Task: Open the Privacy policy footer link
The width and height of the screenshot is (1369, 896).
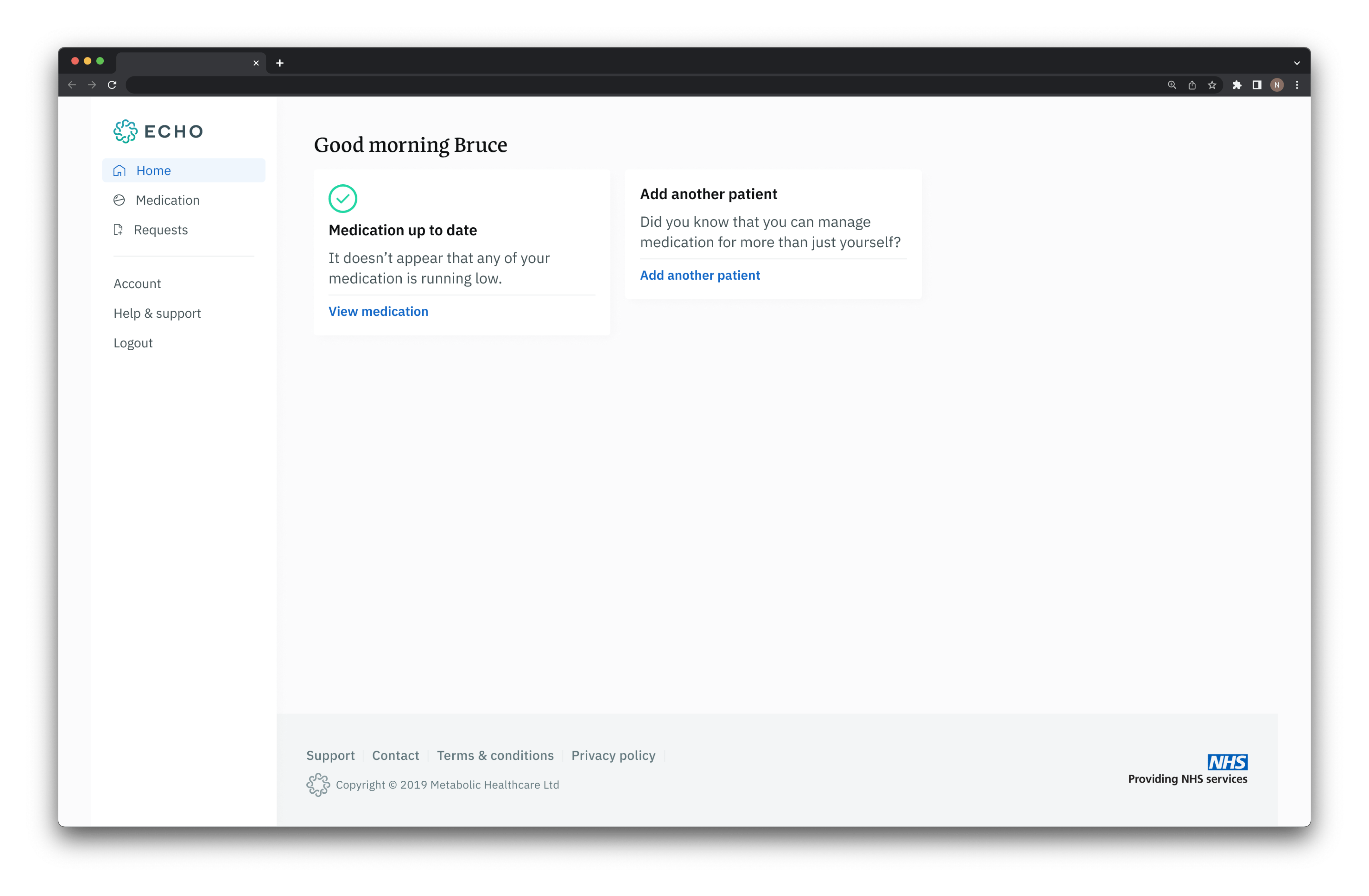Action: (x=613, y=755)
